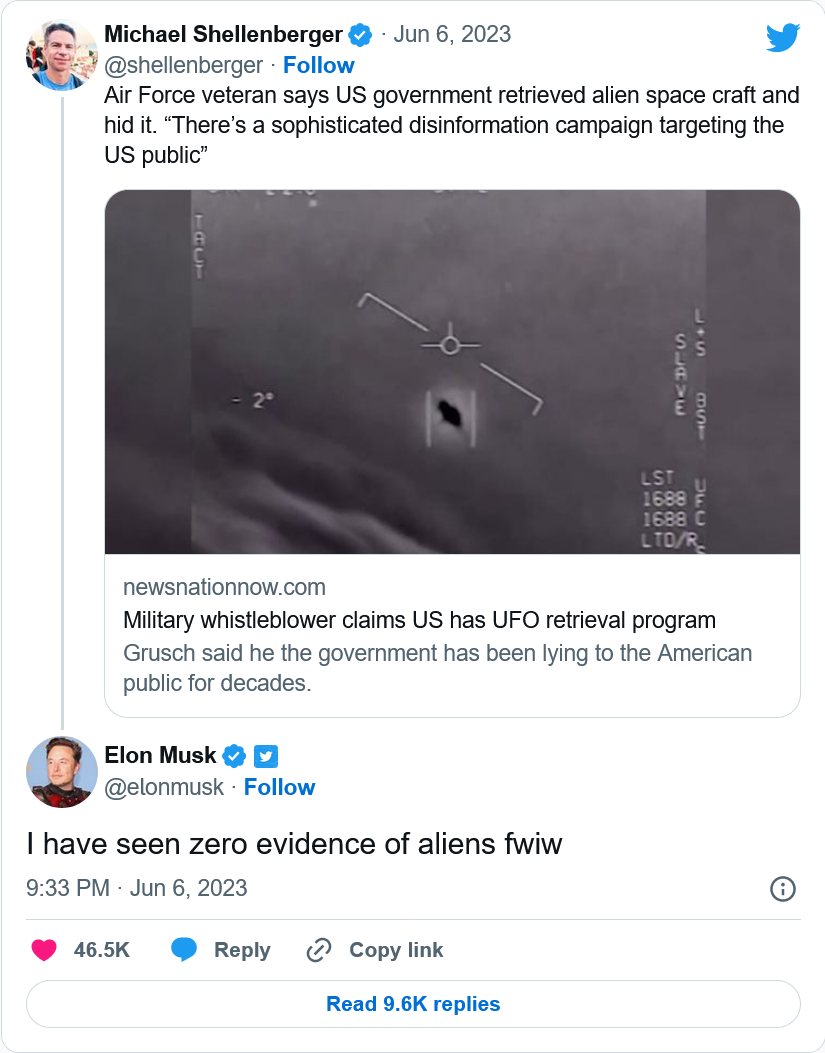
Task: Click the 46.5K likes count
Action: tap(102, 950)
